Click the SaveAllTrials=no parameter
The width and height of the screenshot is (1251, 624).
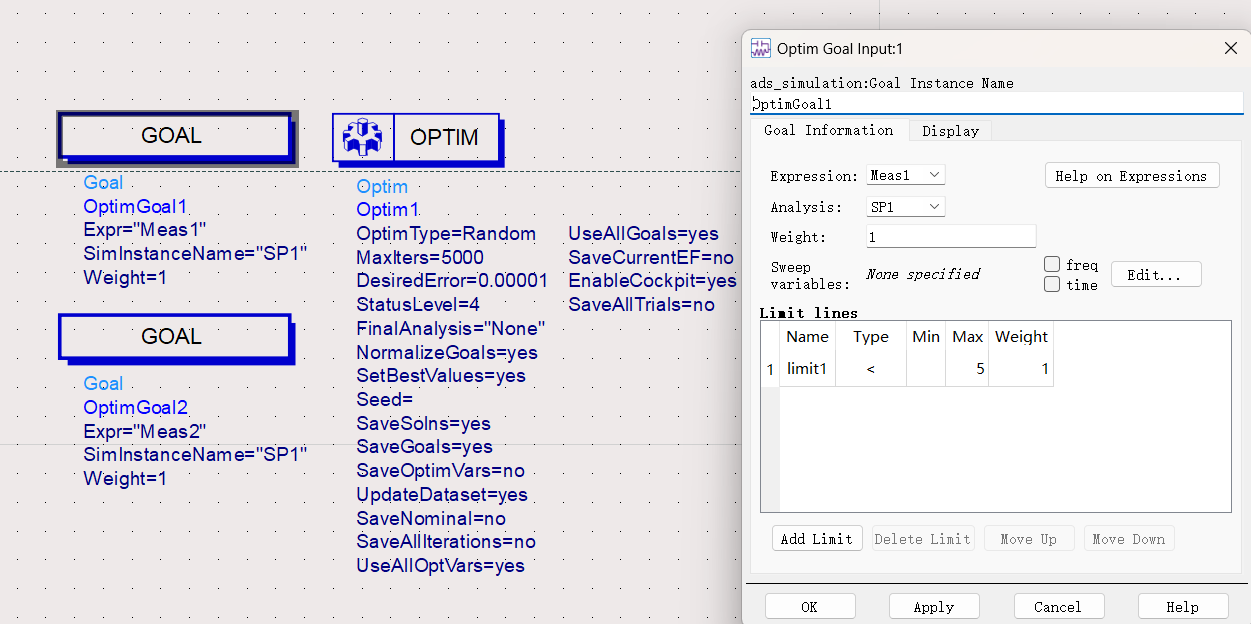point(642,304)
